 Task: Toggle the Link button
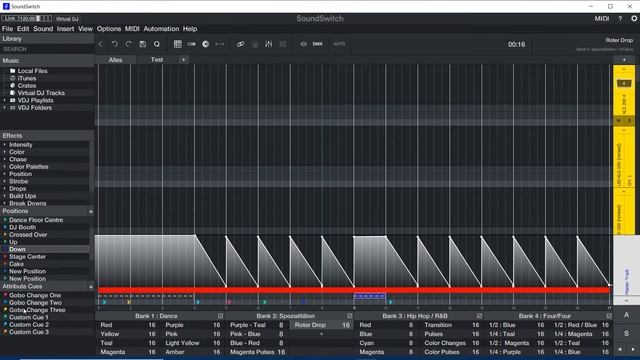pos(10,18)
